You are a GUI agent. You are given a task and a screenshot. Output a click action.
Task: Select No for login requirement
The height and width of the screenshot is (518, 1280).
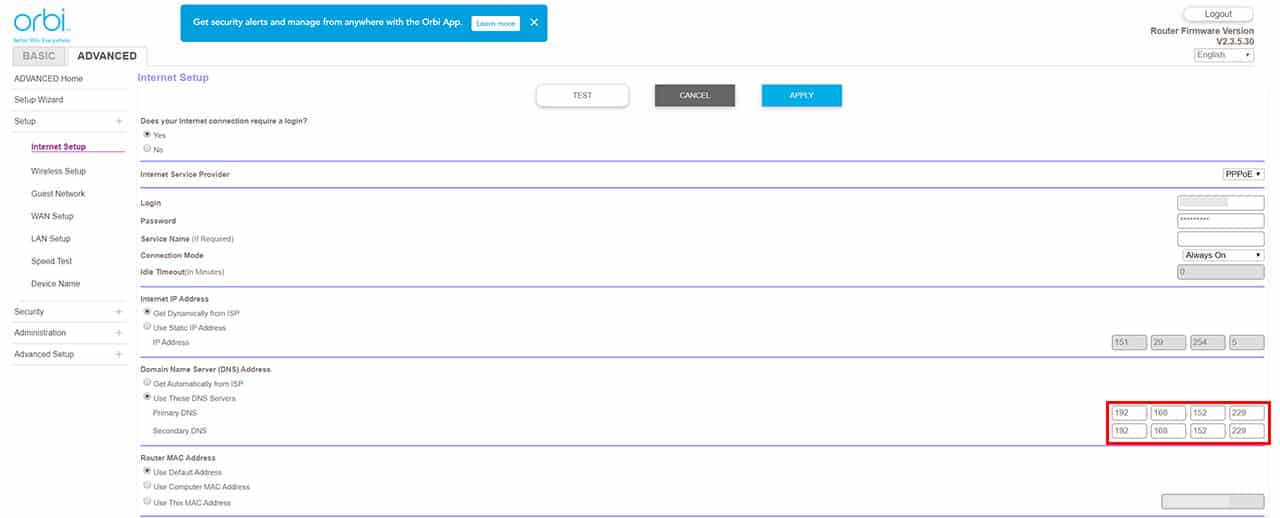pos(148,149)
